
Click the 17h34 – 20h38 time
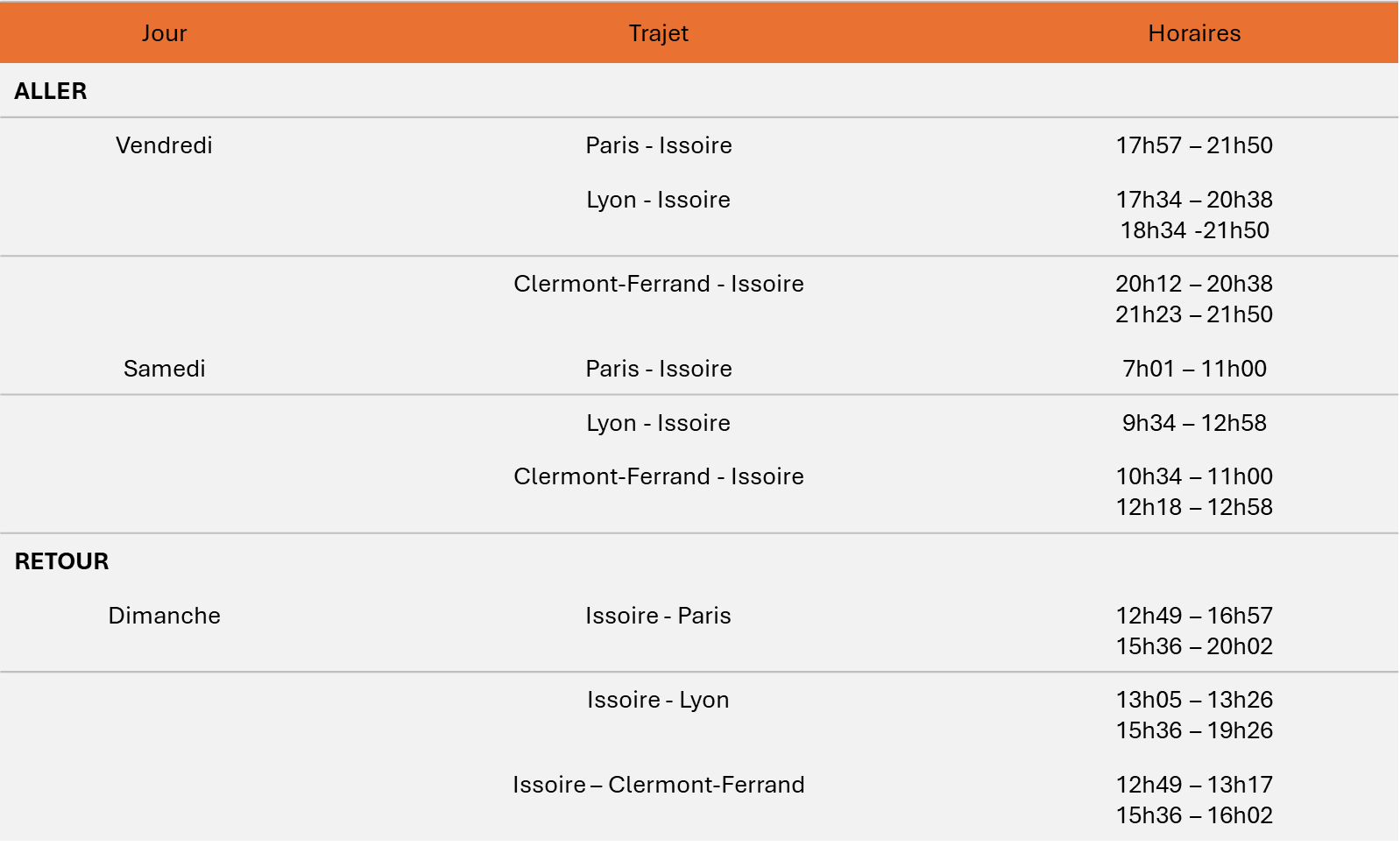point(1194,200)
